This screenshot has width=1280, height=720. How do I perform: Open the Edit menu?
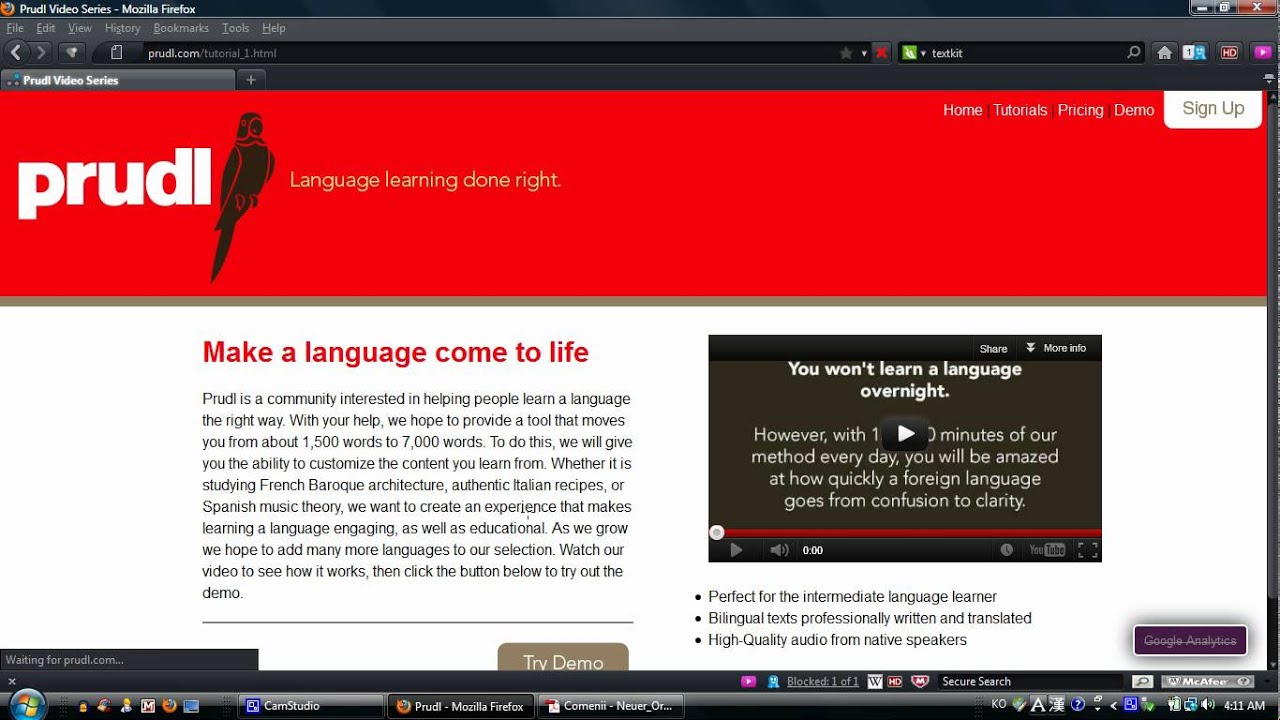(x=46, y=28)
